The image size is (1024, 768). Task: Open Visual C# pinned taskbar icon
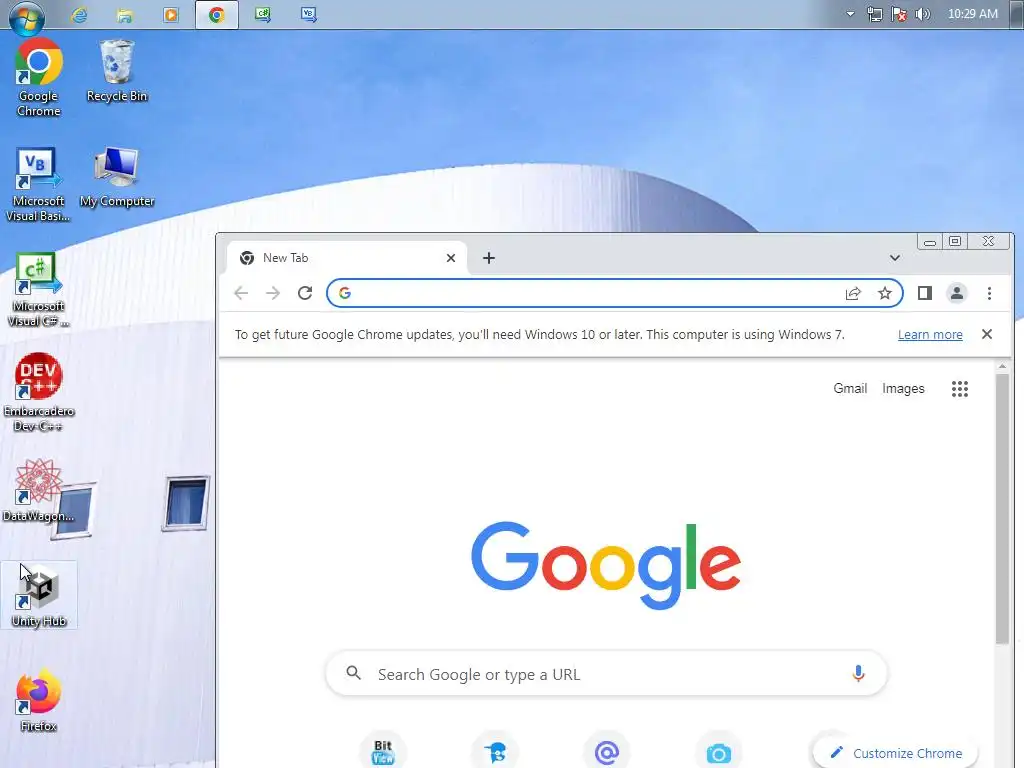263,14
